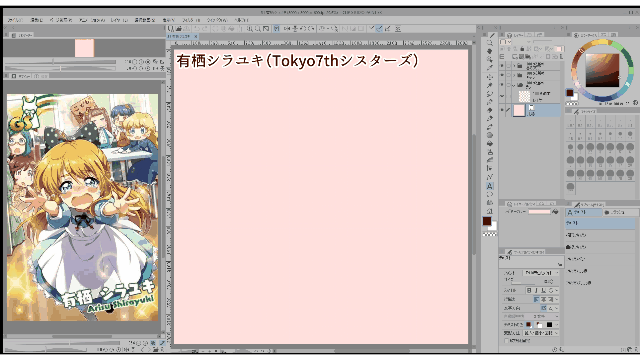Select the Zoom magnifier tool
Screen dimensions: 640x360
coord(489,42)
